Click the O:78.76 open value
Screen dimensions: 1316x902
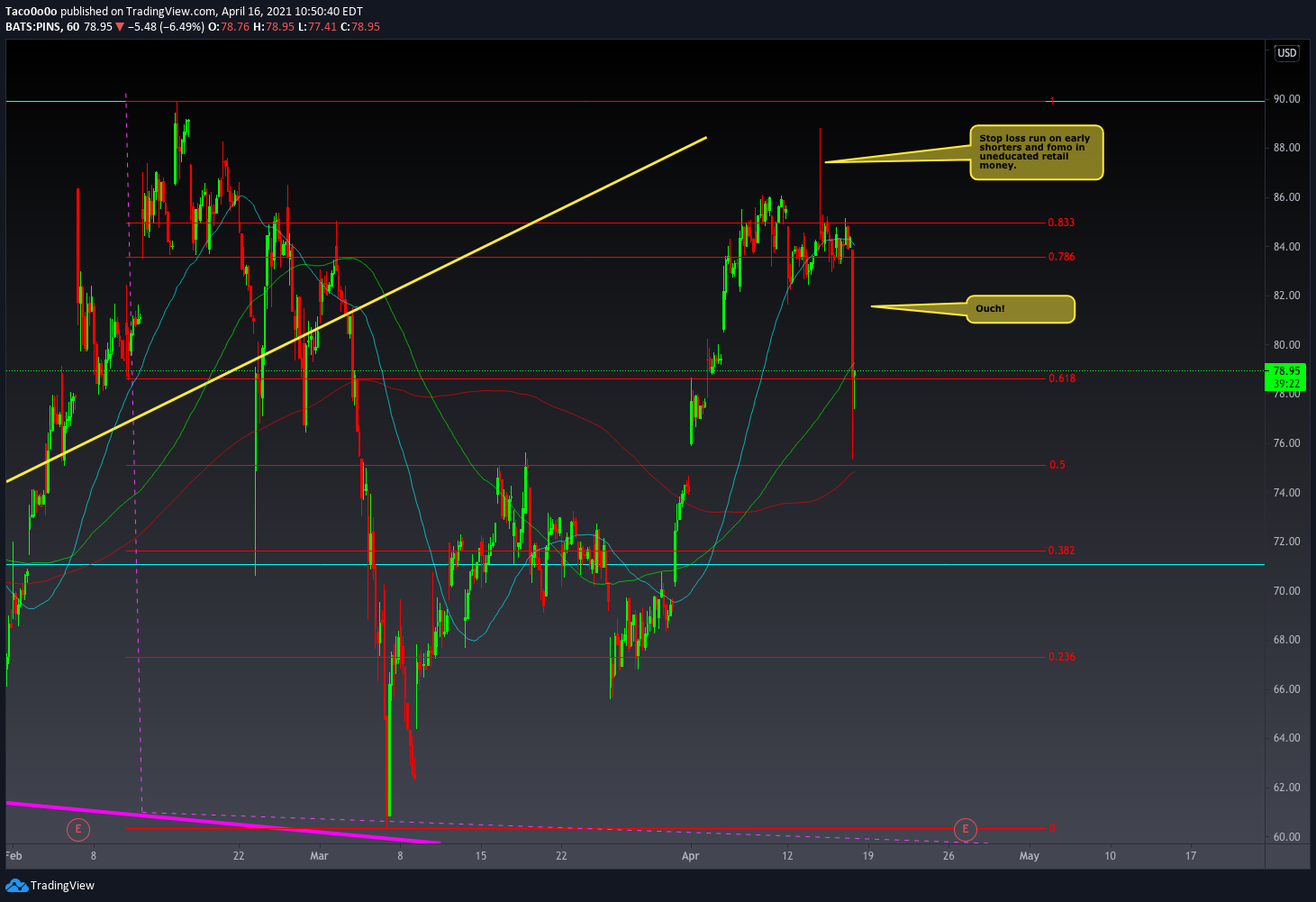229,27
